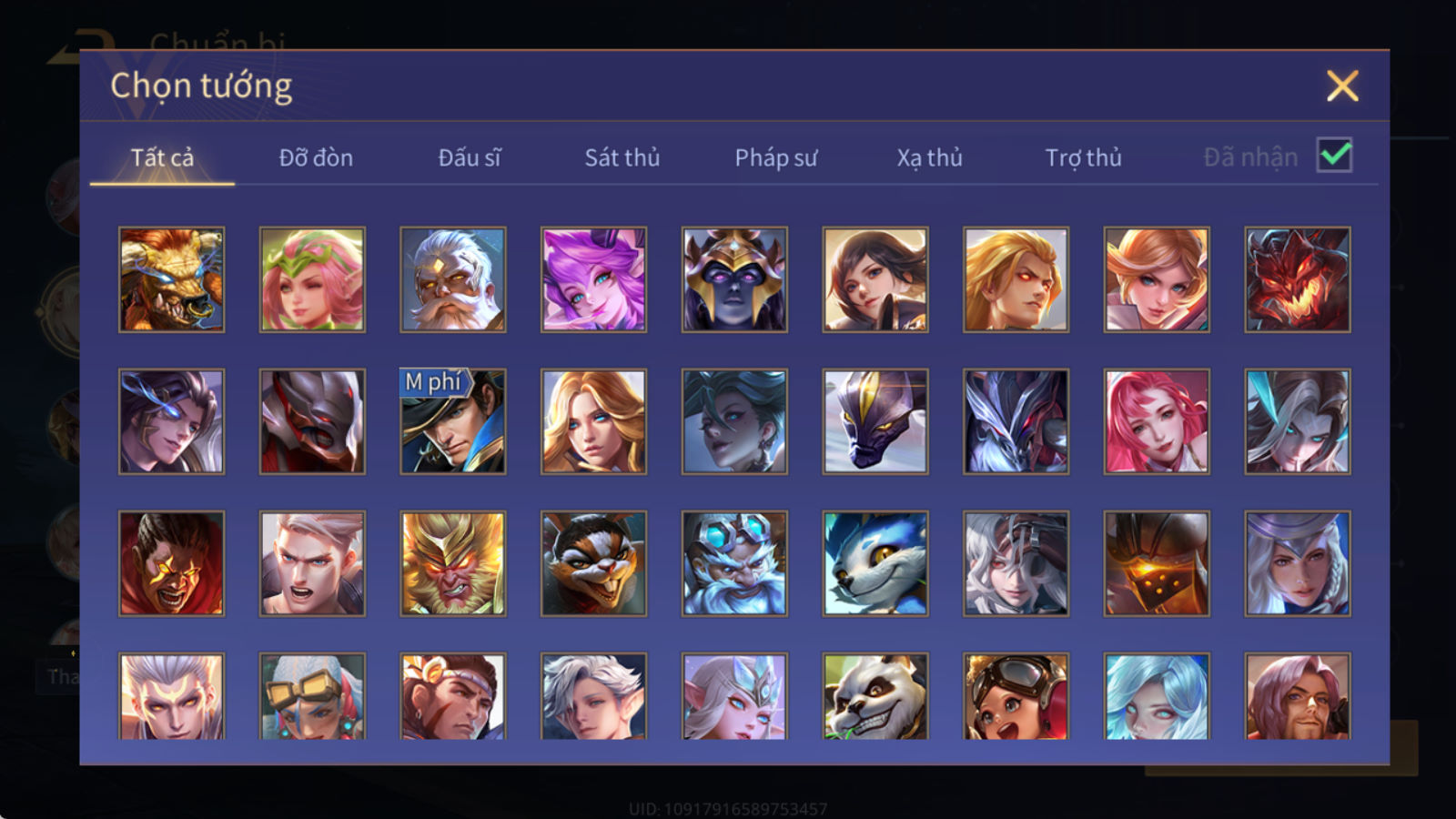Choose the white-bearded old man hero
Screen dimensions: 1456x819
pyautogui.click(x=453, y=279)
